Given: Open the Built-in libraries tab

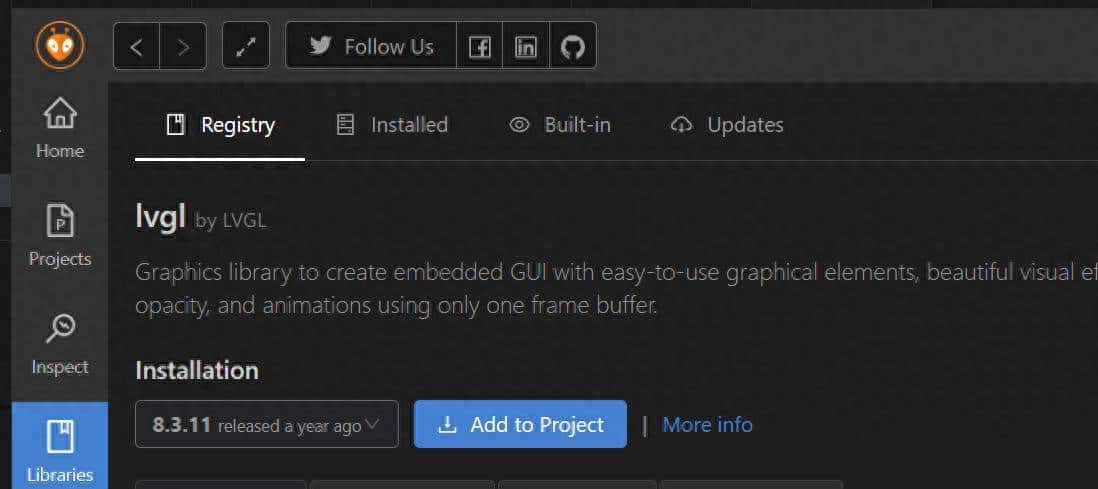Looking at the screenshot, I should click(x=560, y=125).
